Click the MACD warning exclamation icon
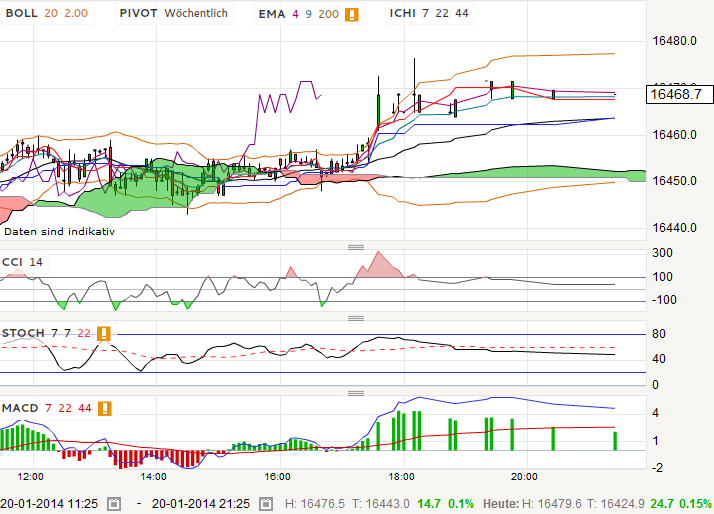This screenshot has height=514, width=714. click(105, 408)
